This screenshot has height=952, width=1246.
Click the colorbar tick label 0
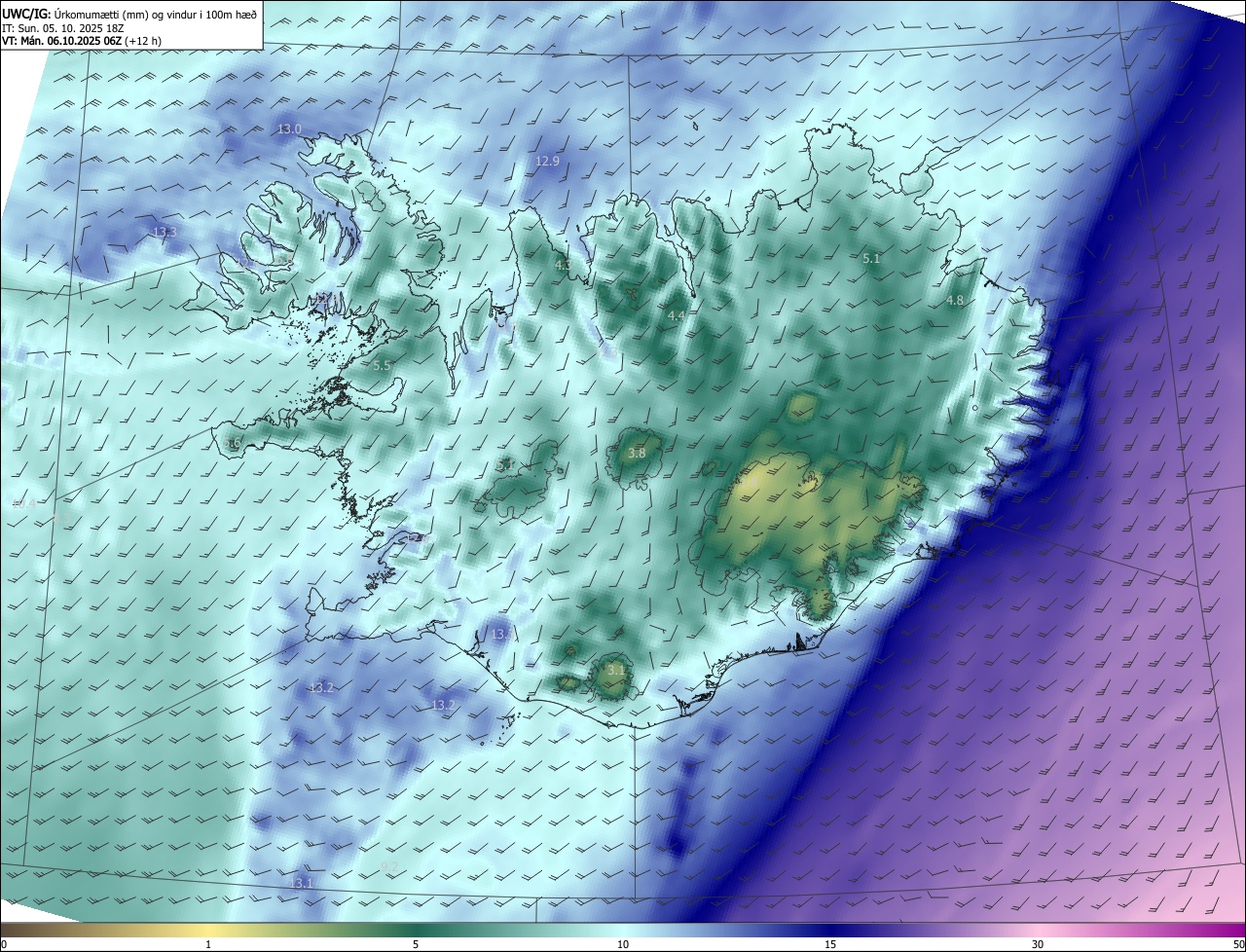pyautogui.click(x=4, y=944)
